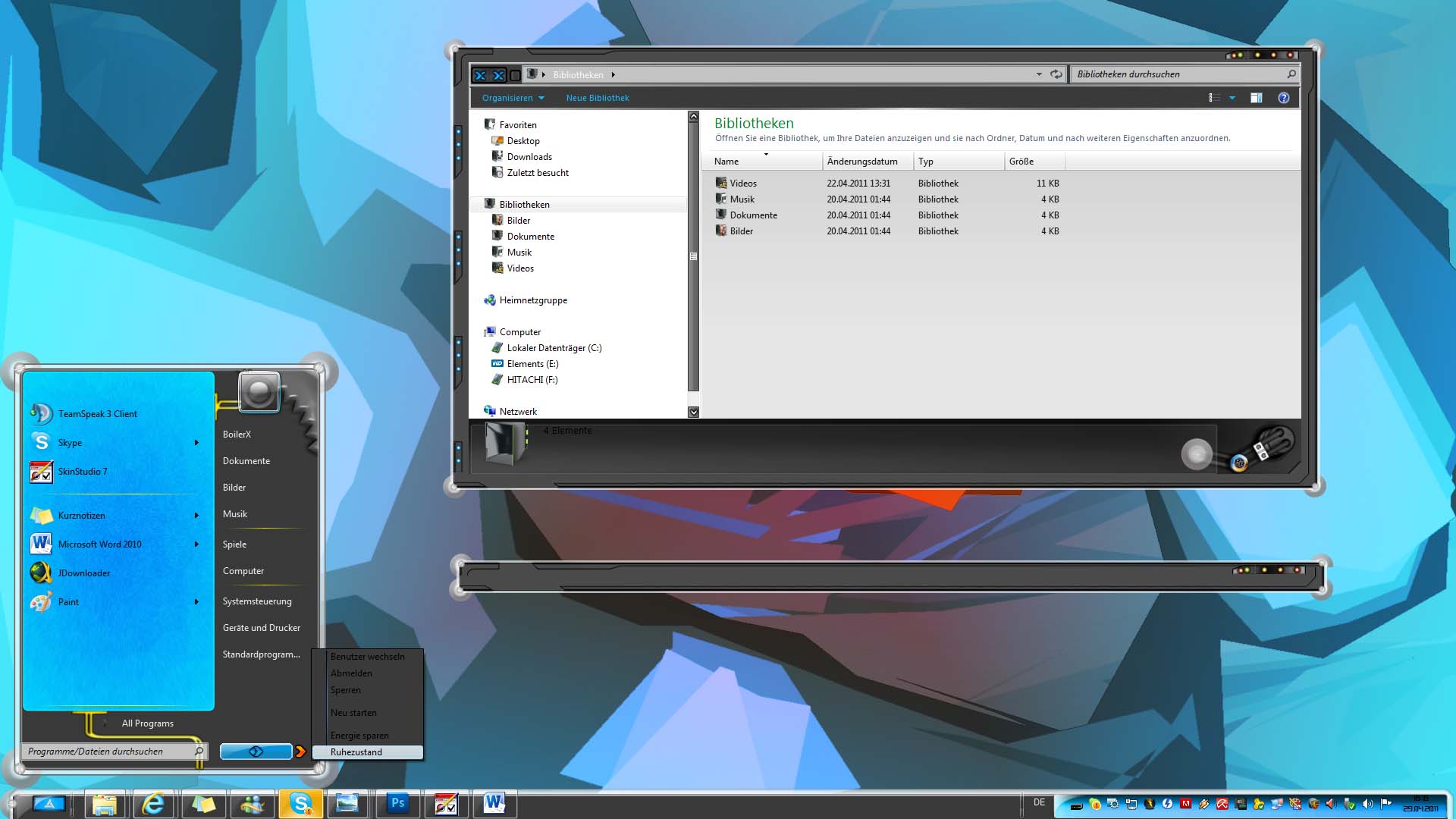Toggle the preview pane icon
The height and width of the screenshot is (819, 1456).
click(x=1257, y=98)
